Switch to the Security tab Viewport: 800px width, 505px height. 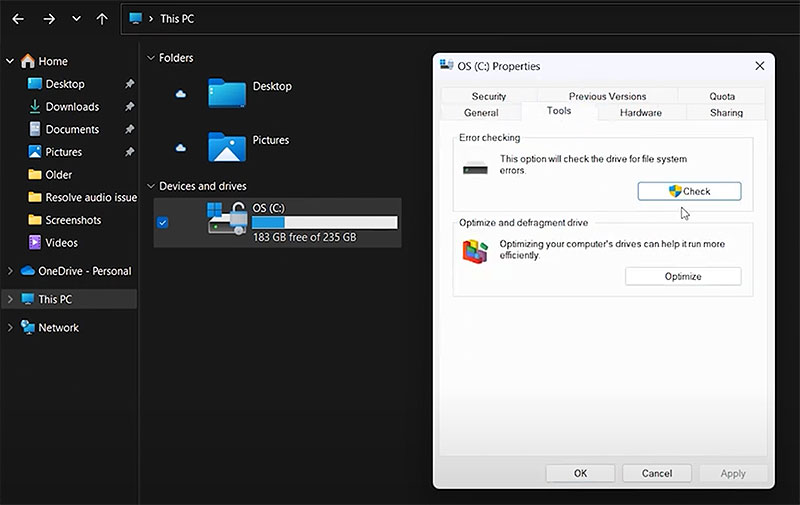pyautogui.click(x=488, y=96)
